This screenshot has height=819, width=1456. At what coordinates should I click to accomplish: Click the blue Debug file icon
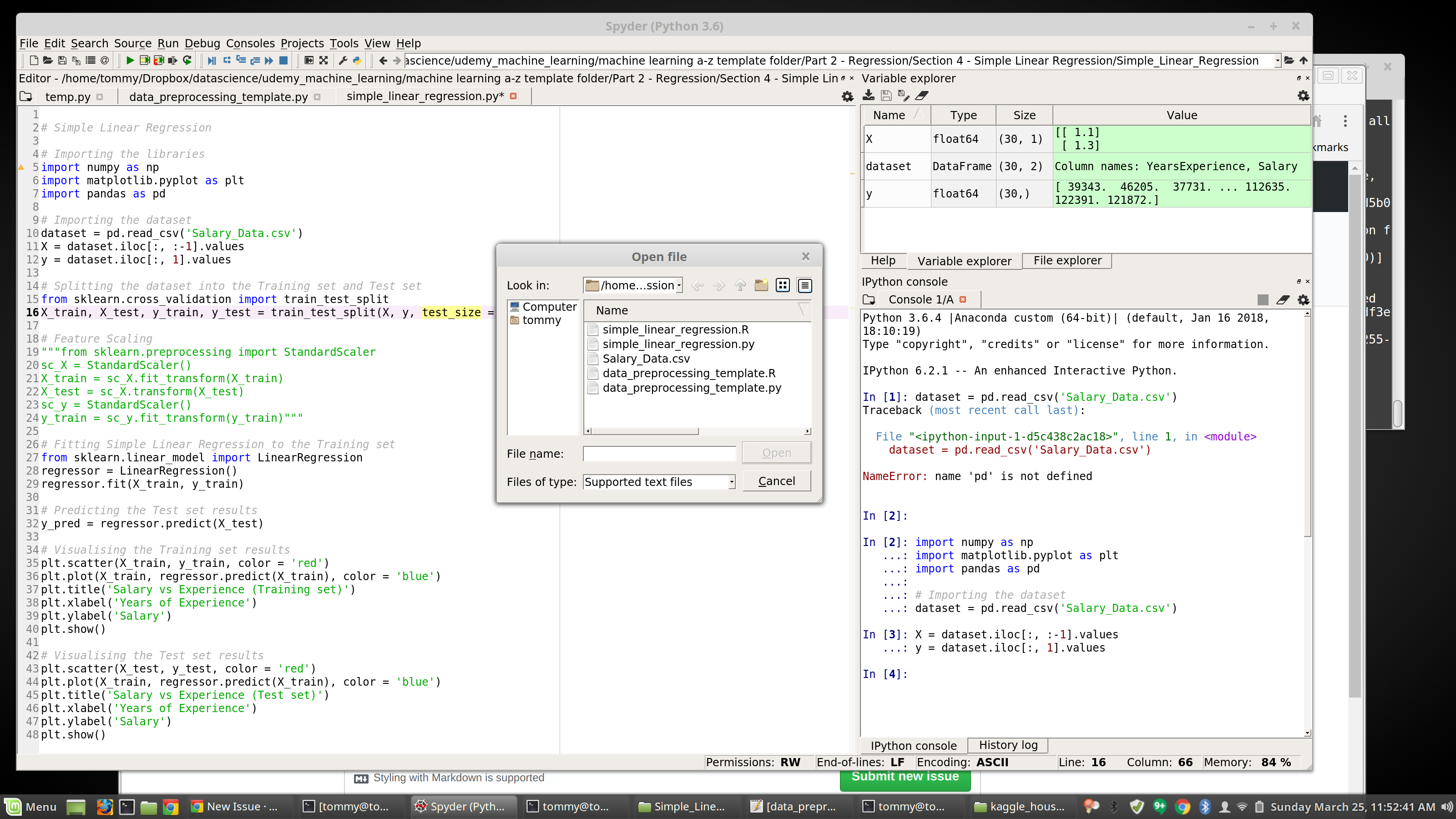click(212, 61)
